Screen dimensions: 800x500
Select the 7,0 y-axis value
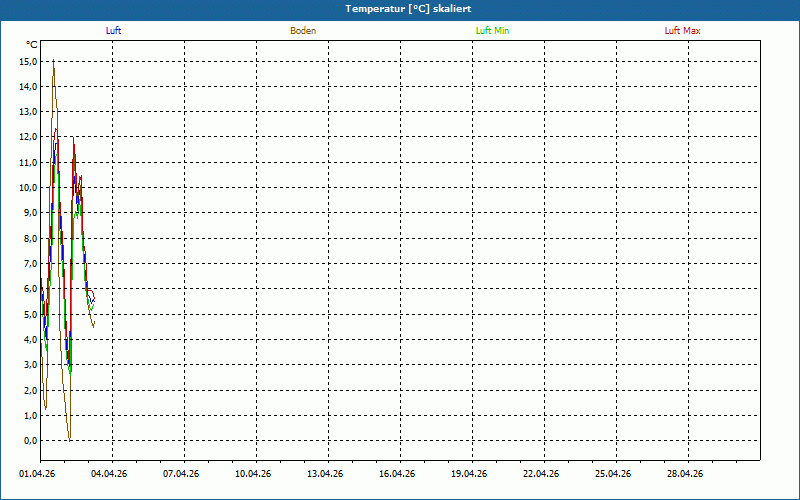pyautogui.click(x=31, y=264)
